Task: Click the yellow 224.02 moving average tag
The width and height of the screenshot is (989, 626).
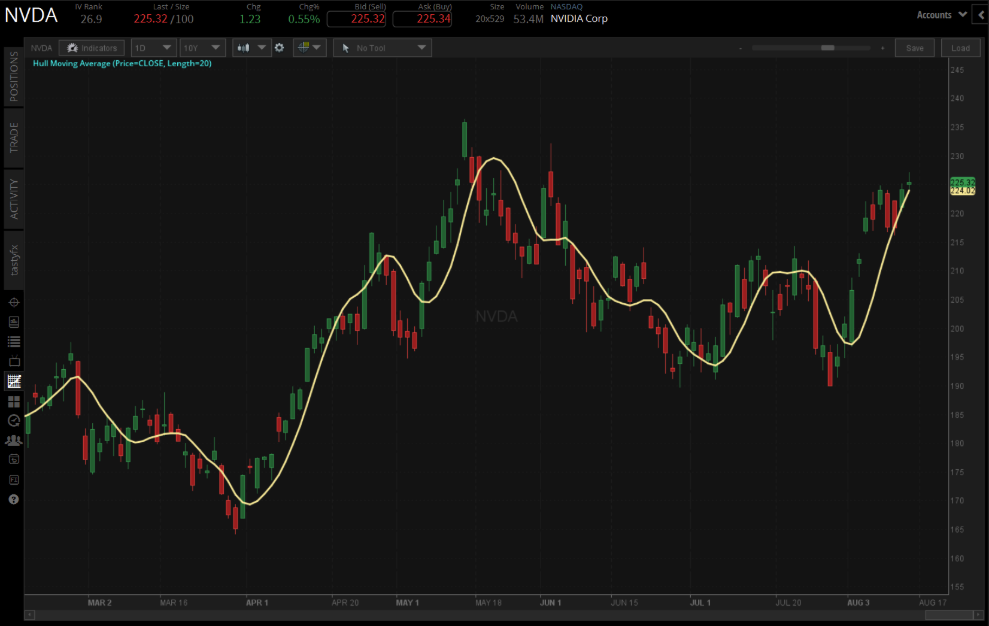Action: pyautogui.click(x=963, y=191)
